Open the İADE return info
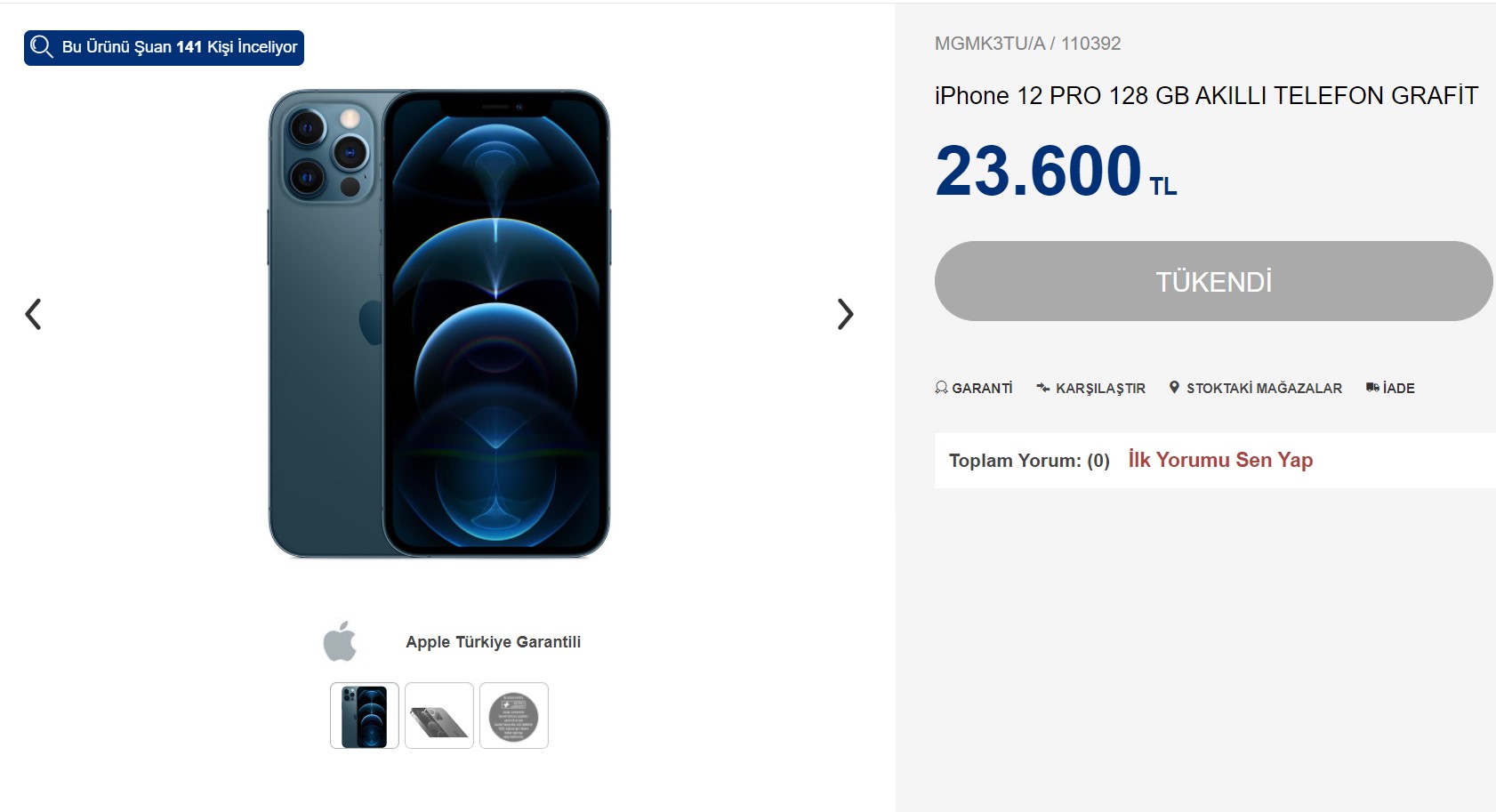Viewport: 1496px width, 812px height. pos(1398,389)
